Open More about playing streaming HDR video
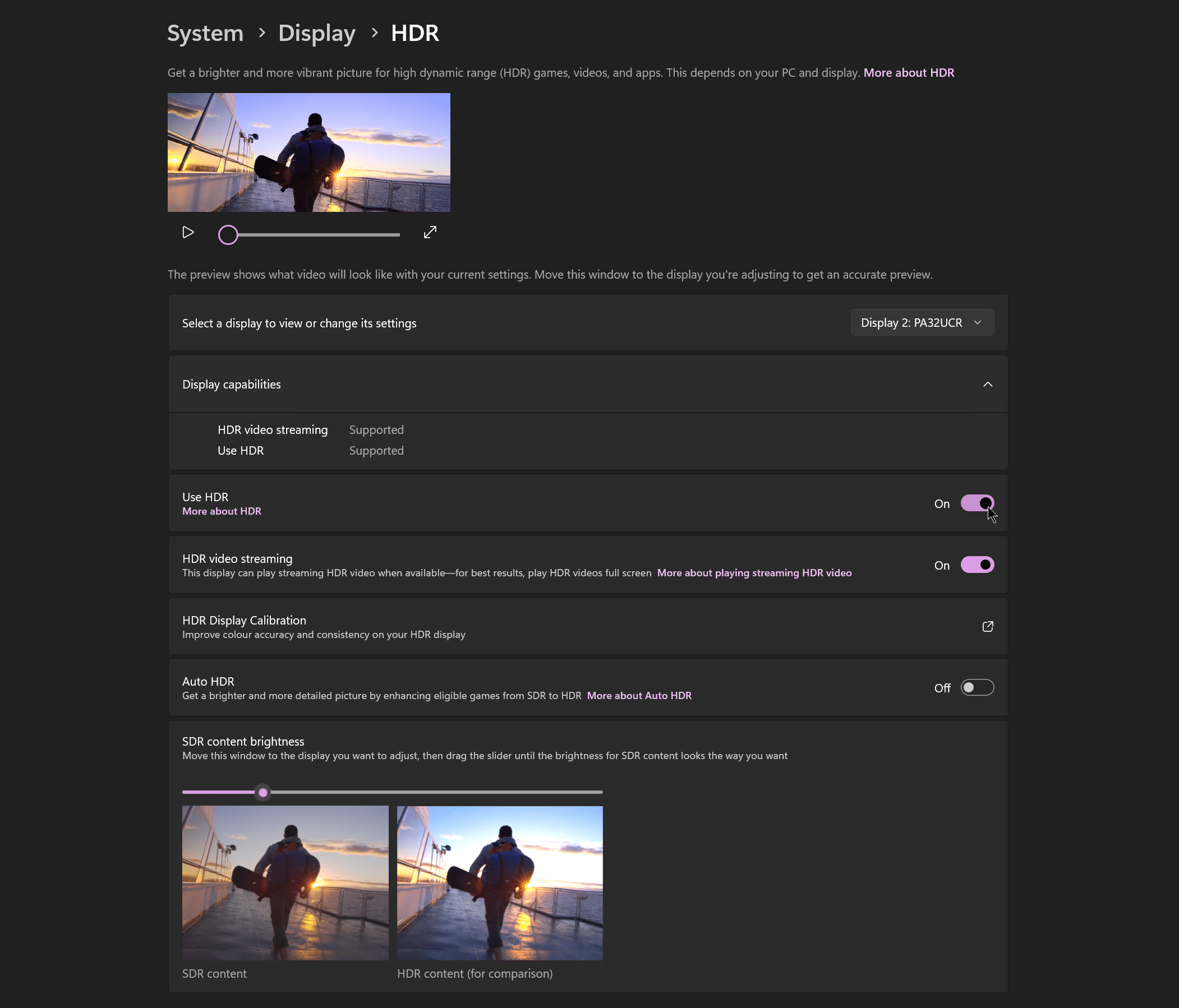This screenshot has width=1179, height=1008. pos(754,573)
